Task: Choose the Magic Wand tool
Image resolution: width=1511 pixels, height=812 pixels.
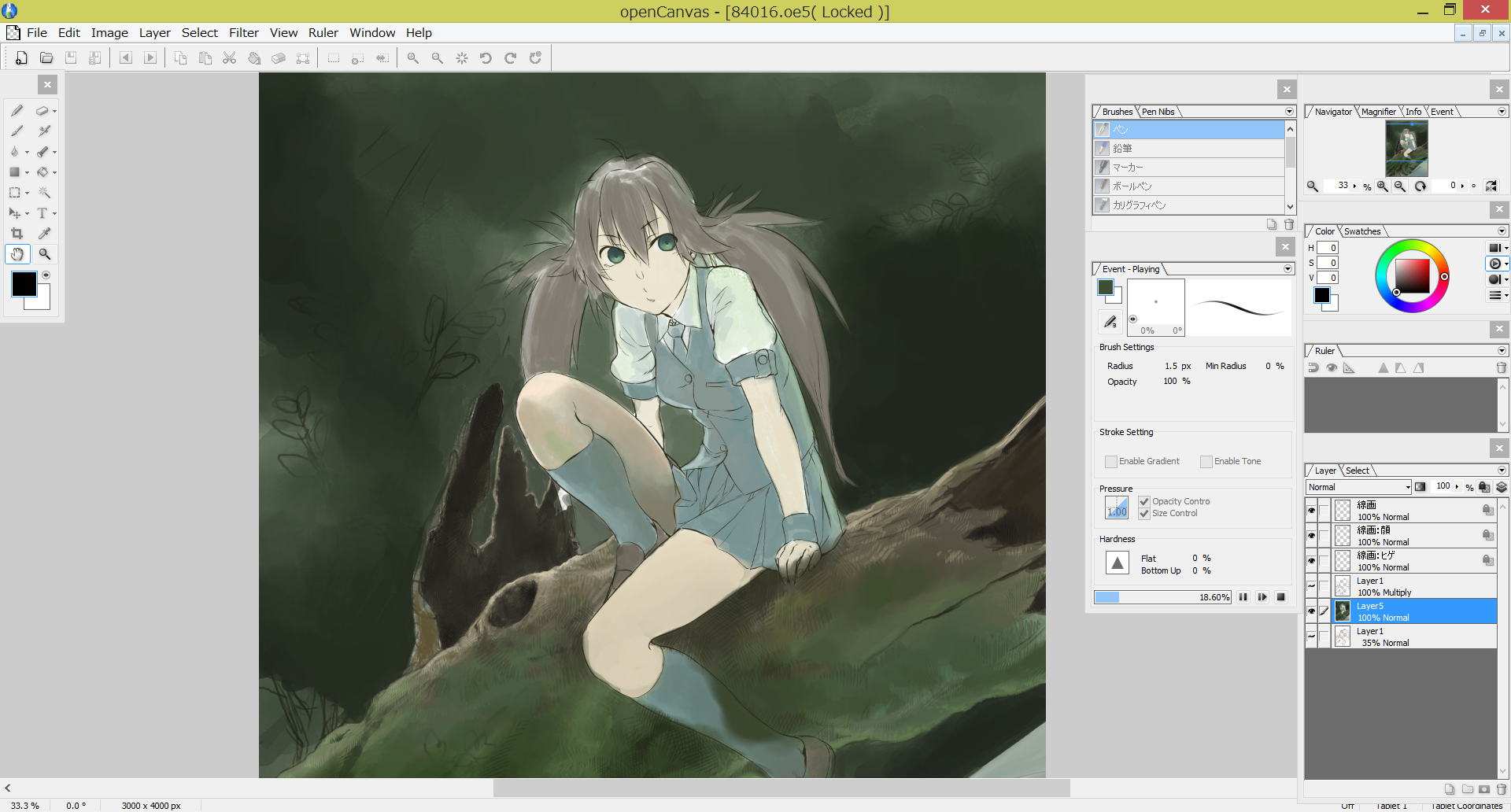Action: pos(44,193)
